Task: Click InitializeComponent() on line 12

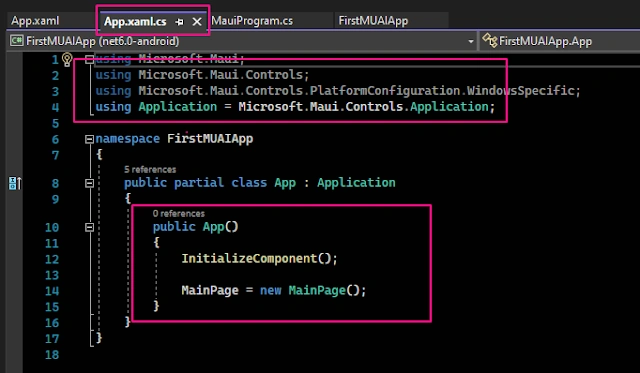Action: 260,259
